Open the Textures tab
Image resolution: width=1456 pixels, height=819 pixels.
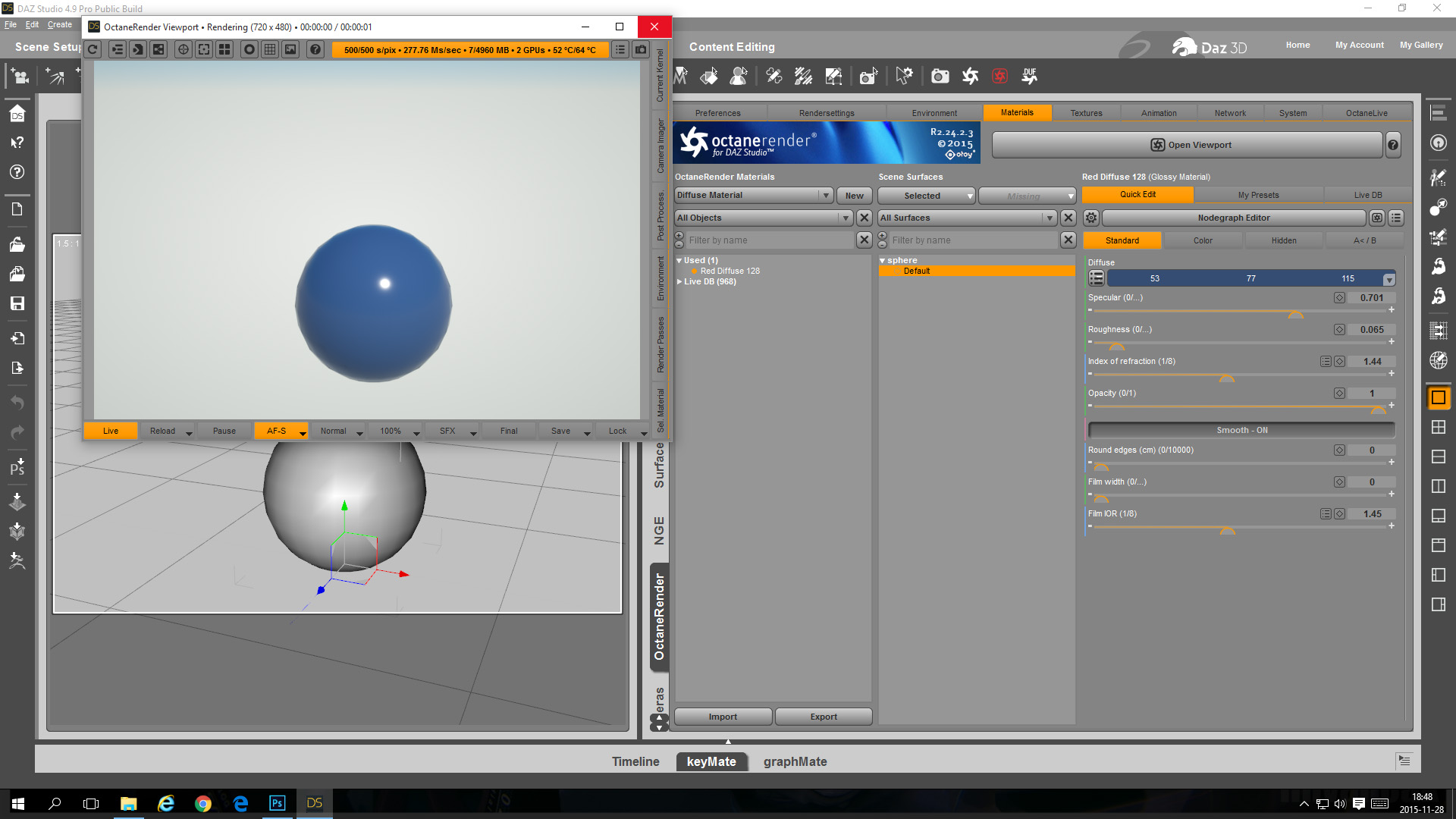[1086, 113]
